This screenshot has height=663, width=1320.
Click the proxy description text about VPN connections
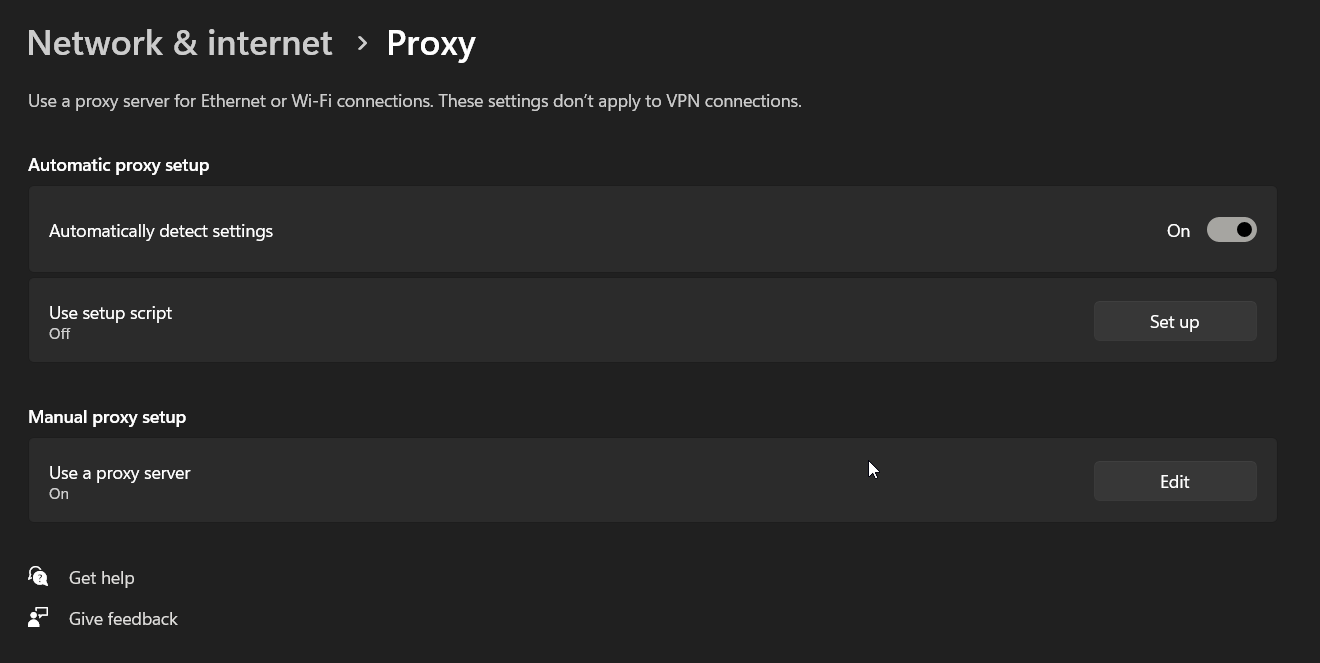(x=414, y=101)
